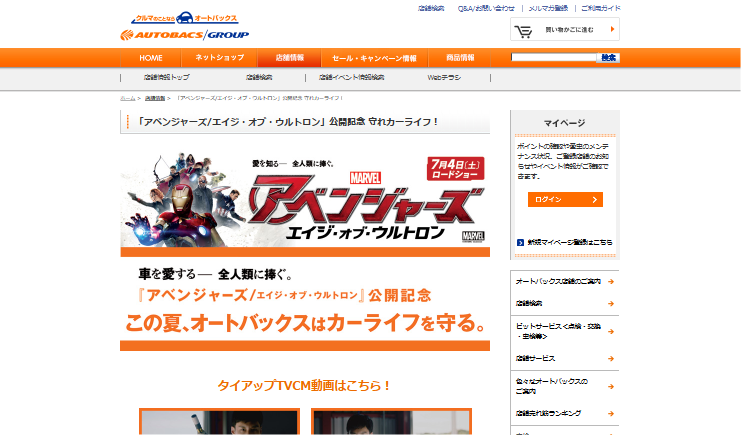Click the 検索 search button
Screen dimensions: 741x435
pos(608,58)
